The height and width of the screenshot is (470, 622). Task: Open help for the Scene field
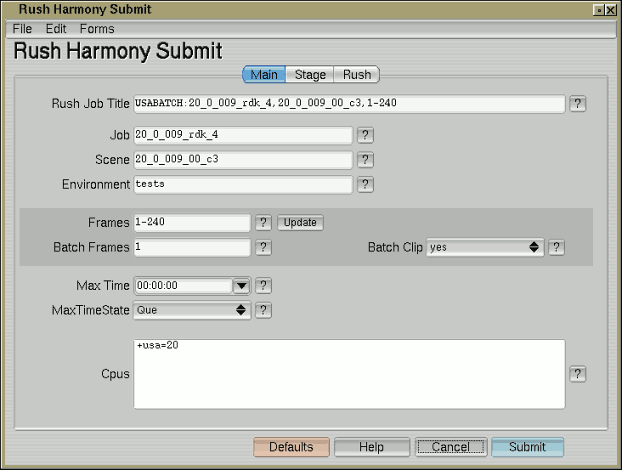click(365, 160)
